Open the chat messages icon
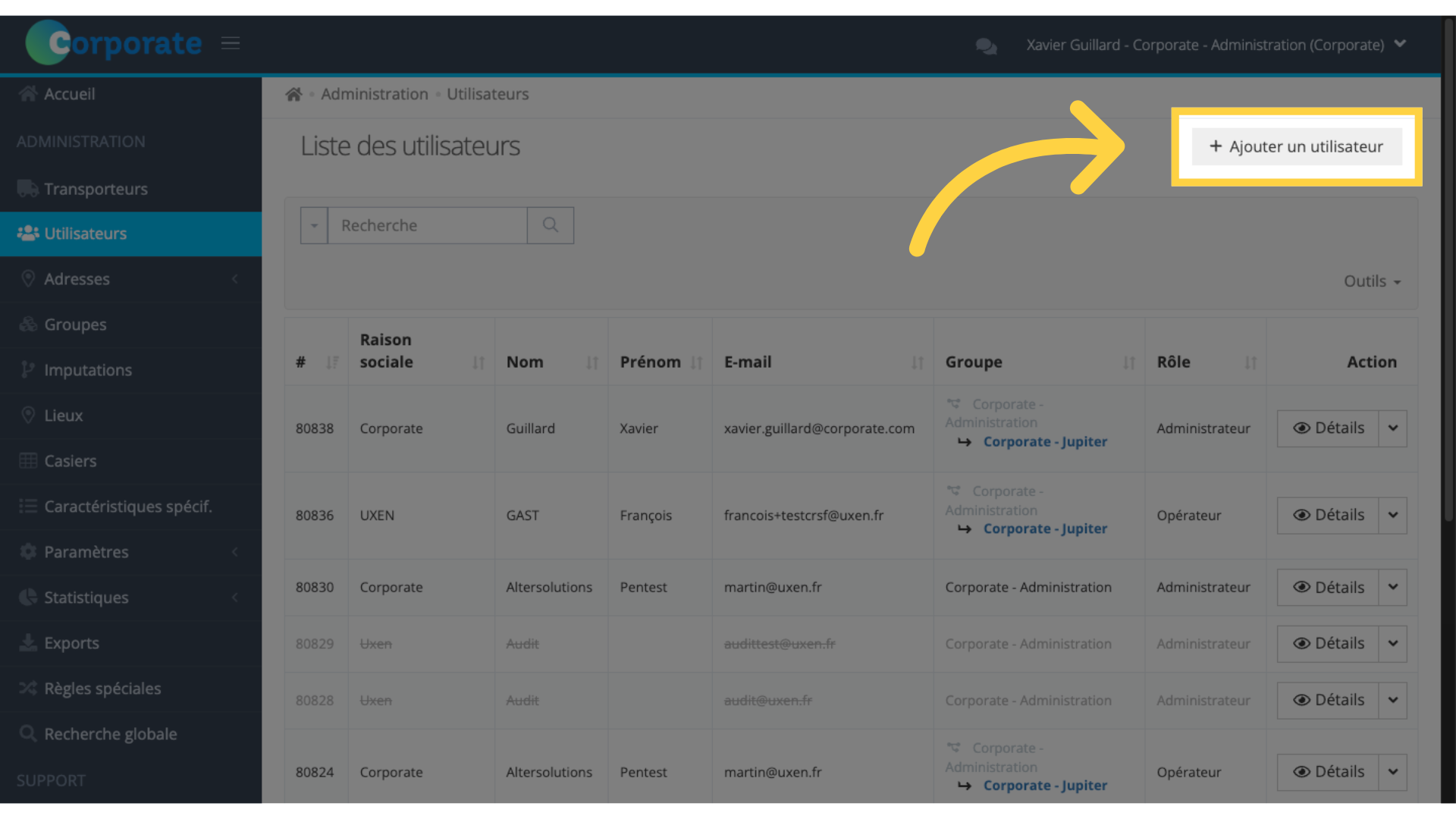Viewport: 1456px width, 819px height. coord(986,46)
